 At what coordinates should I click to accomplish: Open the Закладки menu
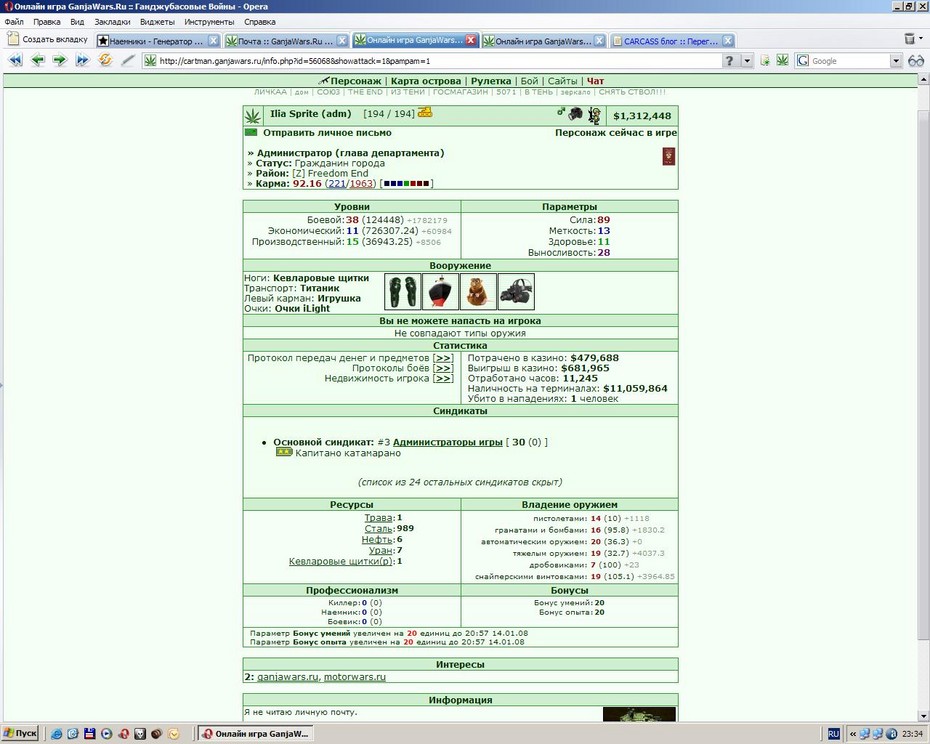112,21
